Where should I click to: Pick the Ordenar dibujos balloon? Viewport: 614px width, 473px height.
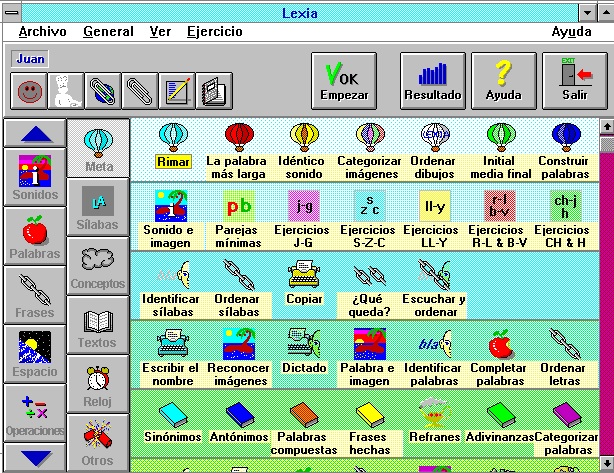434,151
